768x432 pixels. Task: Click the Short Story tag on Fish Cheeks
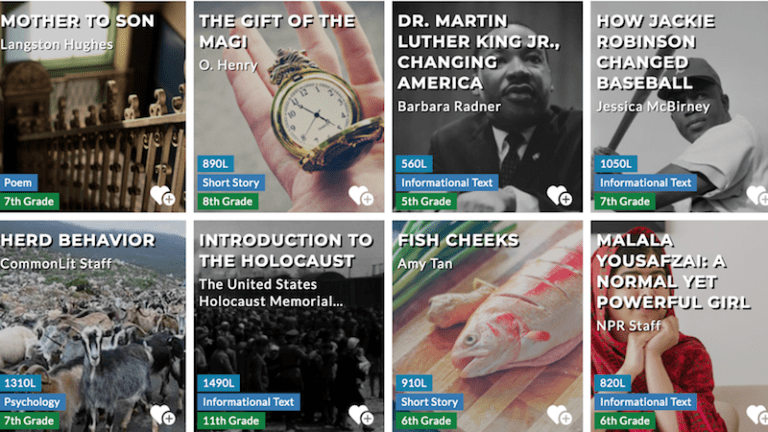tap(430, 402)
